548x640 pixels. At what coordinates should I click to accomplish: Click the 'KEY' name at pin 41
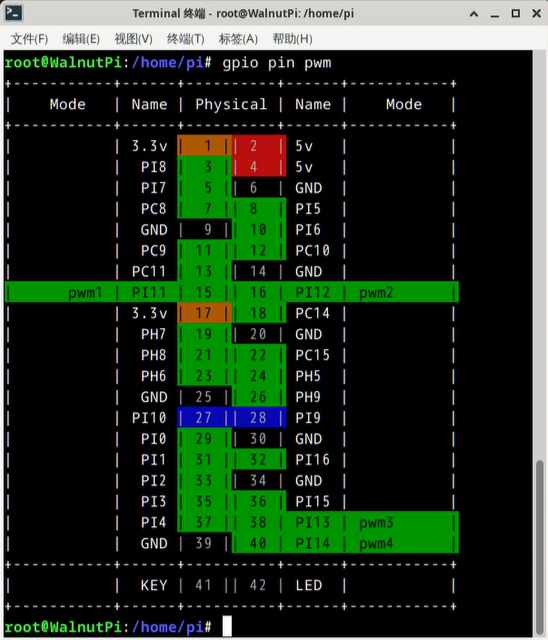[x=154, y=585]
